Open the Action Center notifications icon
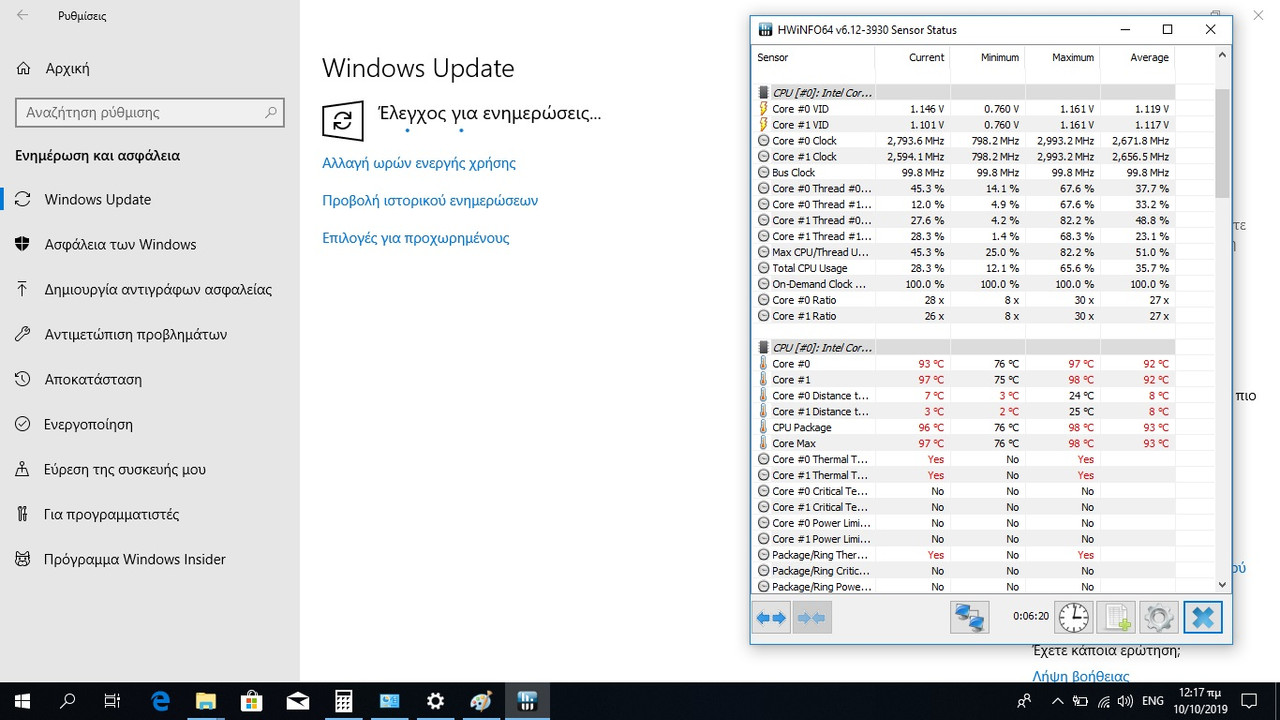The image size is (1280, 720). click(1248, 701)
